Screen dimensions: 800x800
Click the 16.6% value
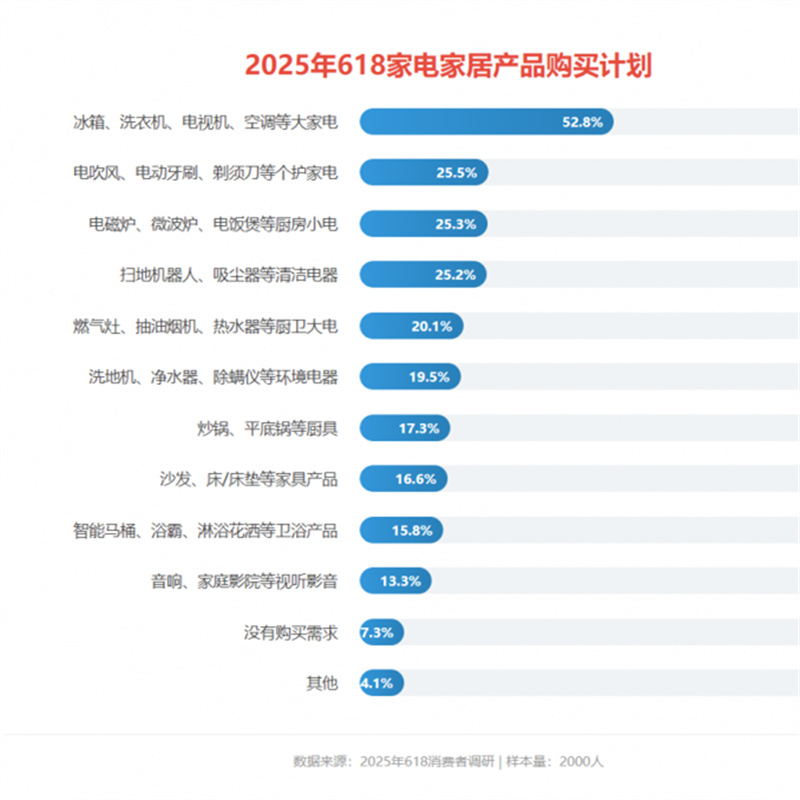(416, 479)
